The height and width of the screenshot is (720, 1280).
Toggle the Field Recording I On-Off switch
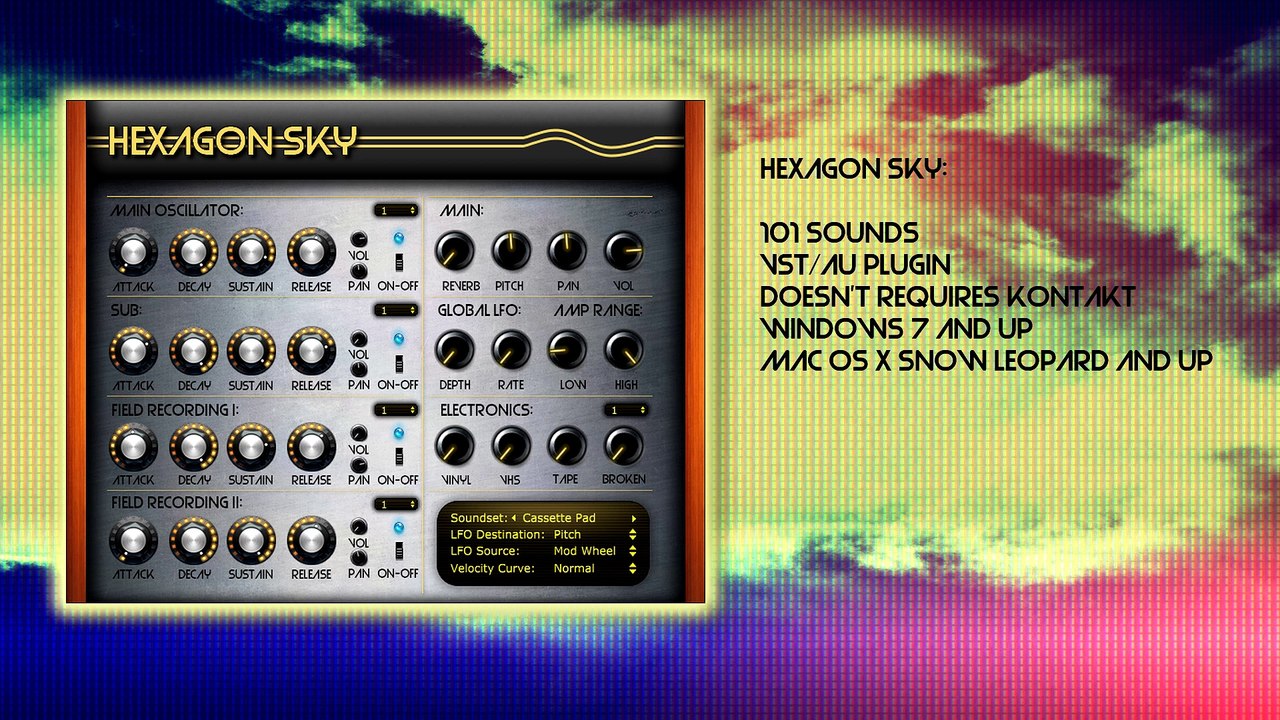pos(398,458)
